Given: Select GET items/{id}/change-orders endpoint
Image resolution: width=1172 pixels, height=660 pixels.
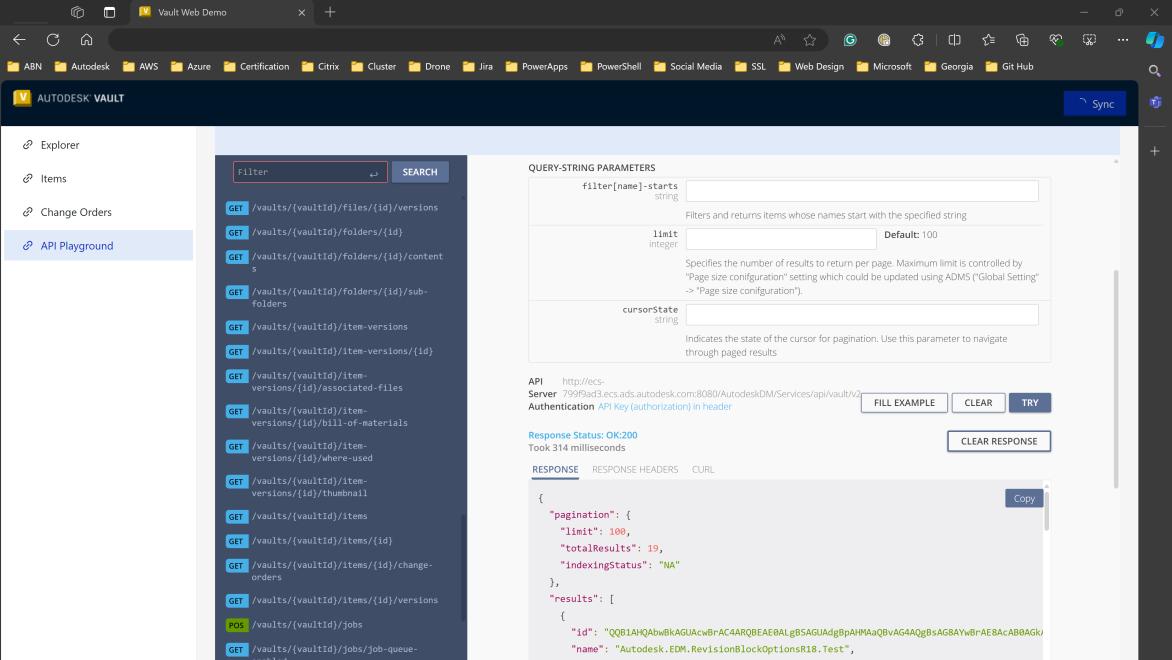Looking at the screenshot, I should point(339,571).
